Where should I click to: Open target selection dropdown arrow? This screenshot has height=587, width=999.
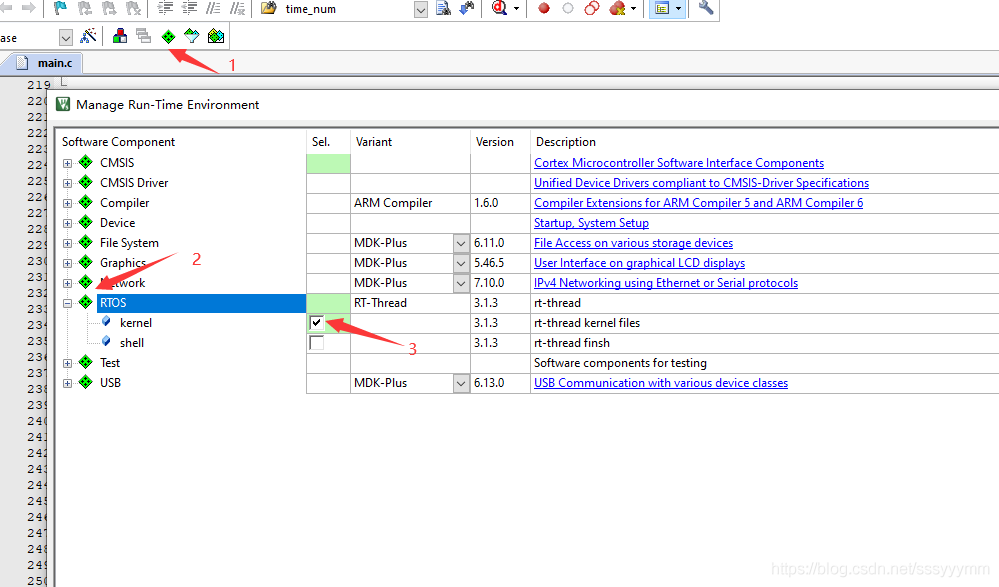[x=66, y=38]
